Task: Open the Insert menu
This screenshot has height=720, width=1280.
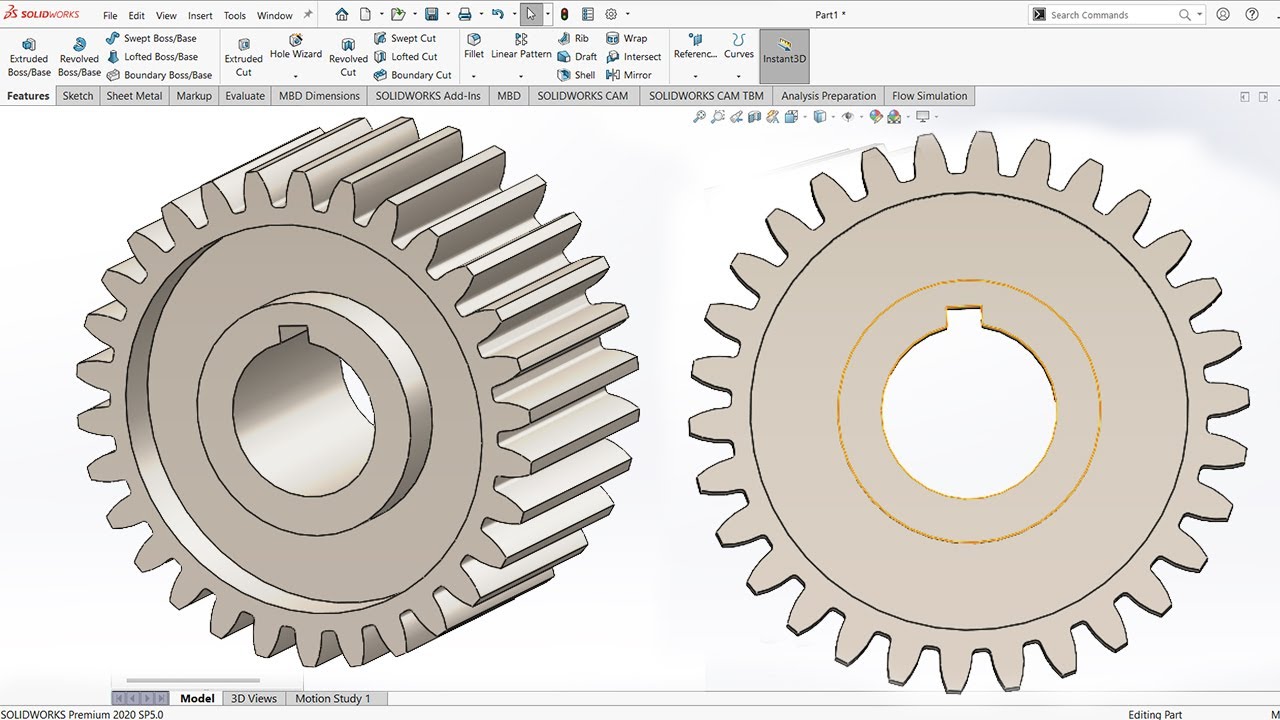Action: 200,16
